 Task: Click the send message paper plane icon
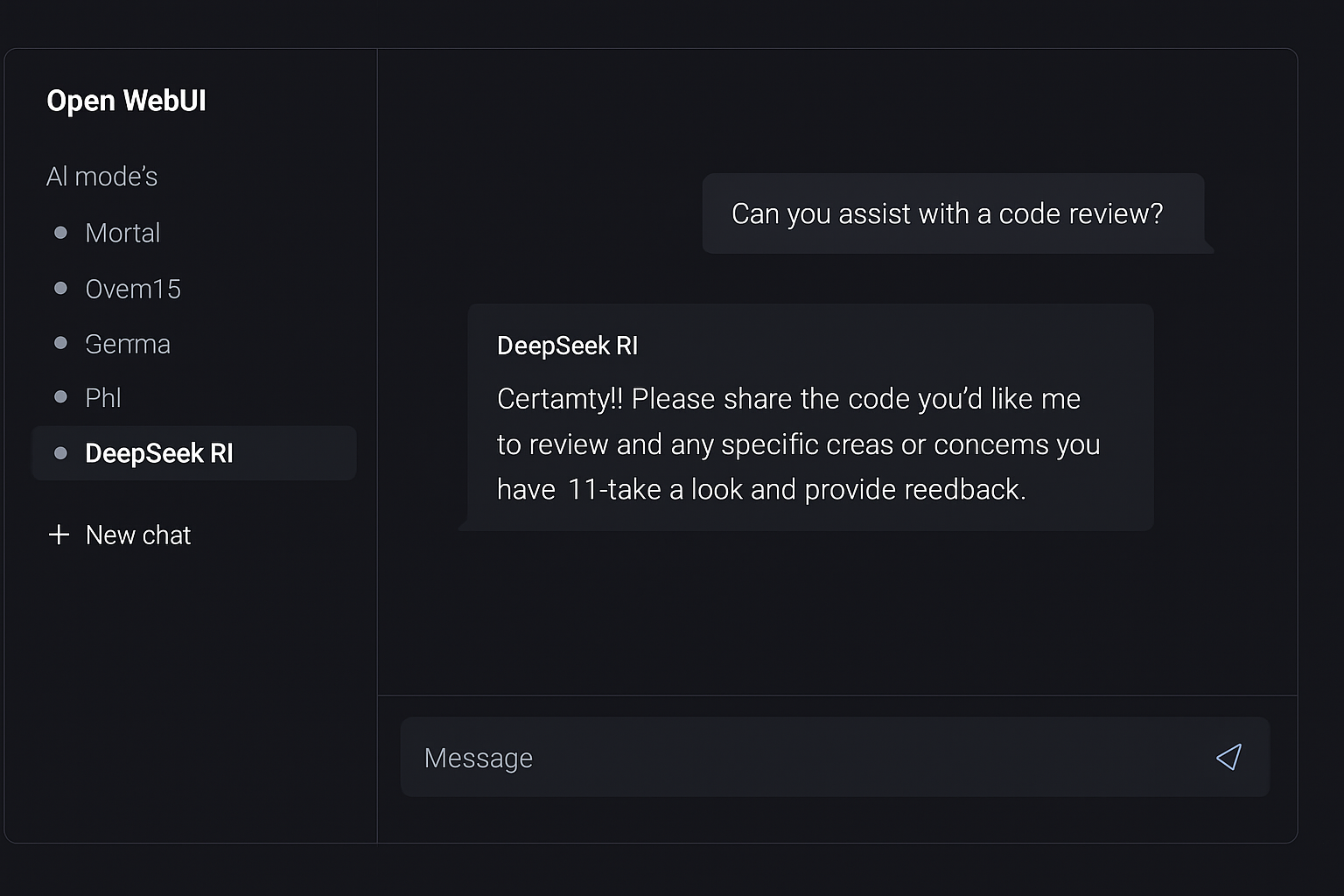click(x=1228, y=758)
